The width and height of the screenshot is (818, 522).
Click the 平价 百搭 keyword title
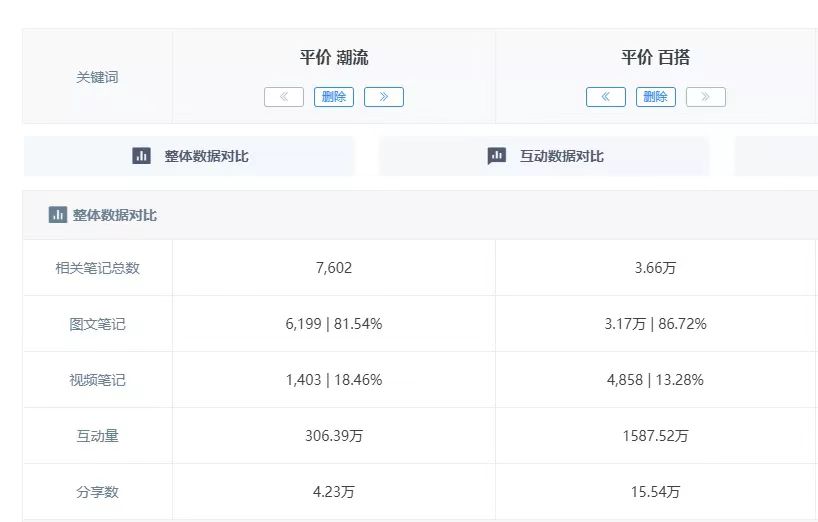coord(656,57)
